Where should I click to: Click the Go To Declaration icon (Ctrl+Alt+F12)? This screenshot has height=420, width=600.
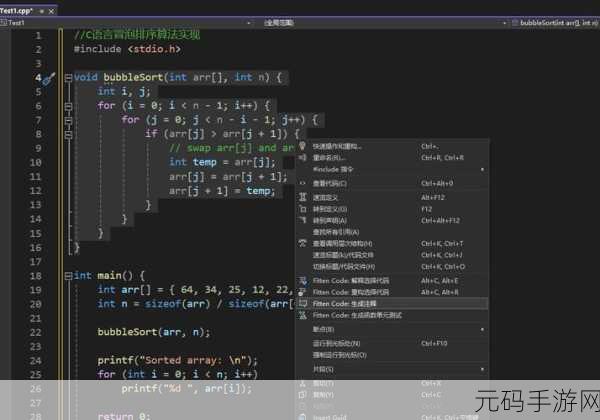click(x=302, y=220)
